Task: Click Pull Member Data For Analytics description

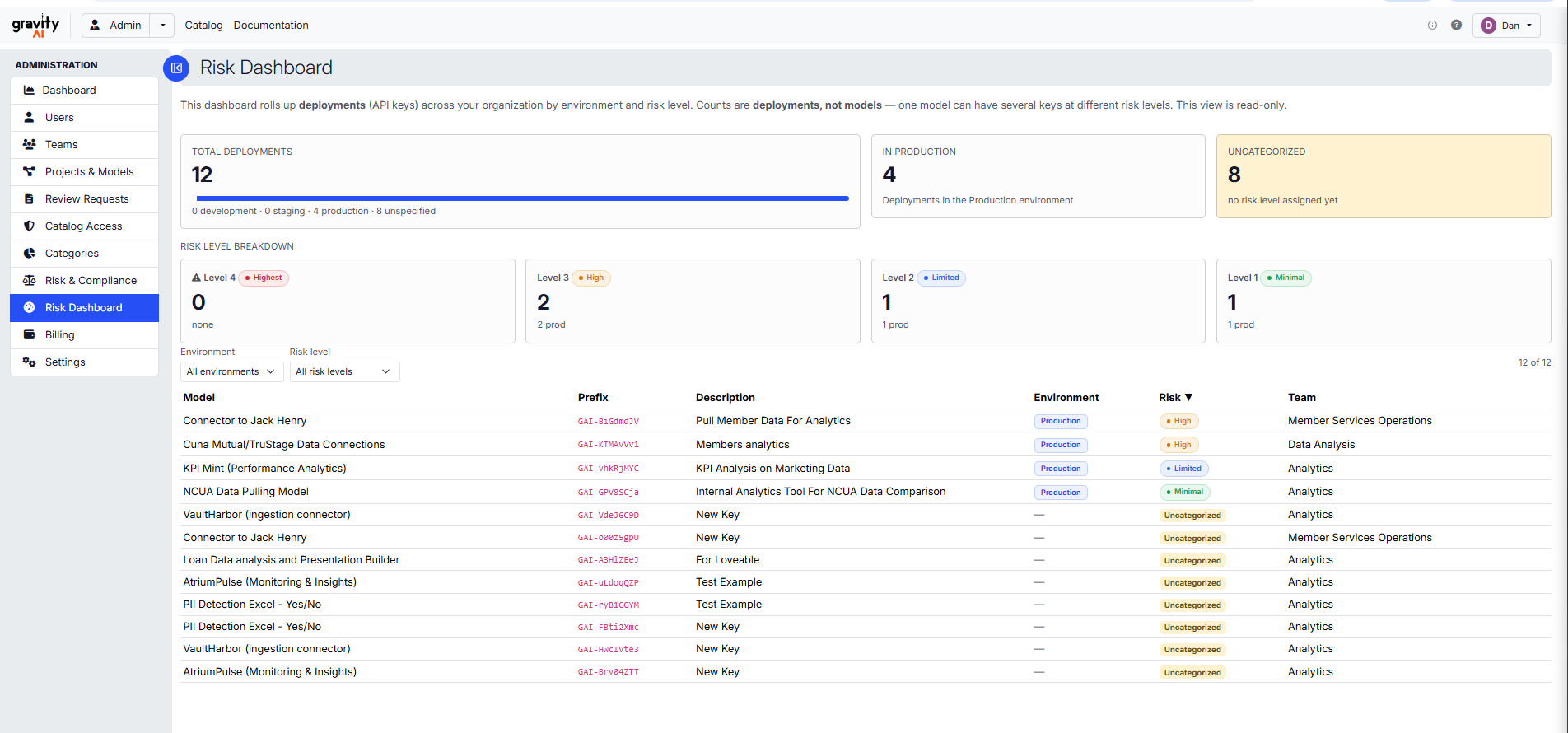Action: (x=772, y=421)
